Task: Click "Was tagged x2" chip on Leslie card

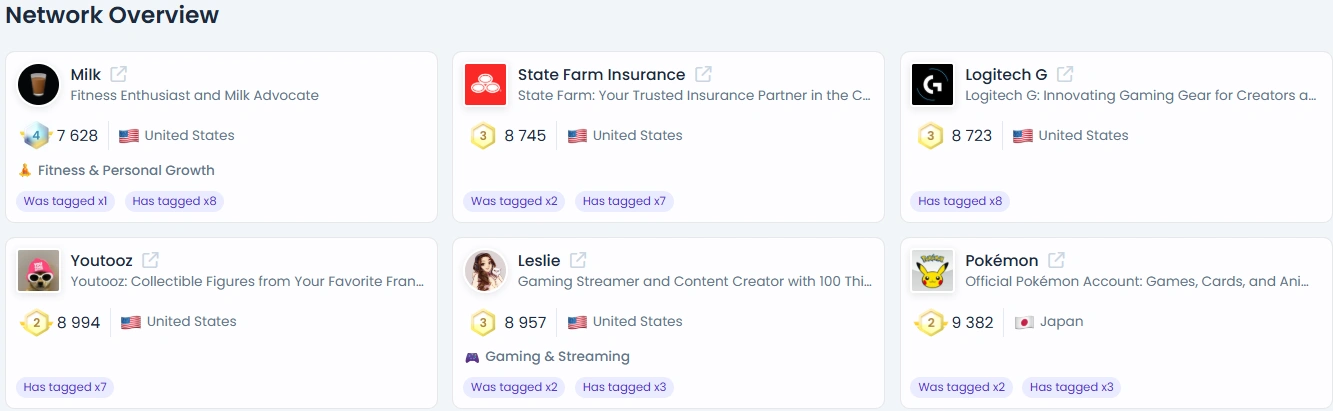Action: coord(514,387)
